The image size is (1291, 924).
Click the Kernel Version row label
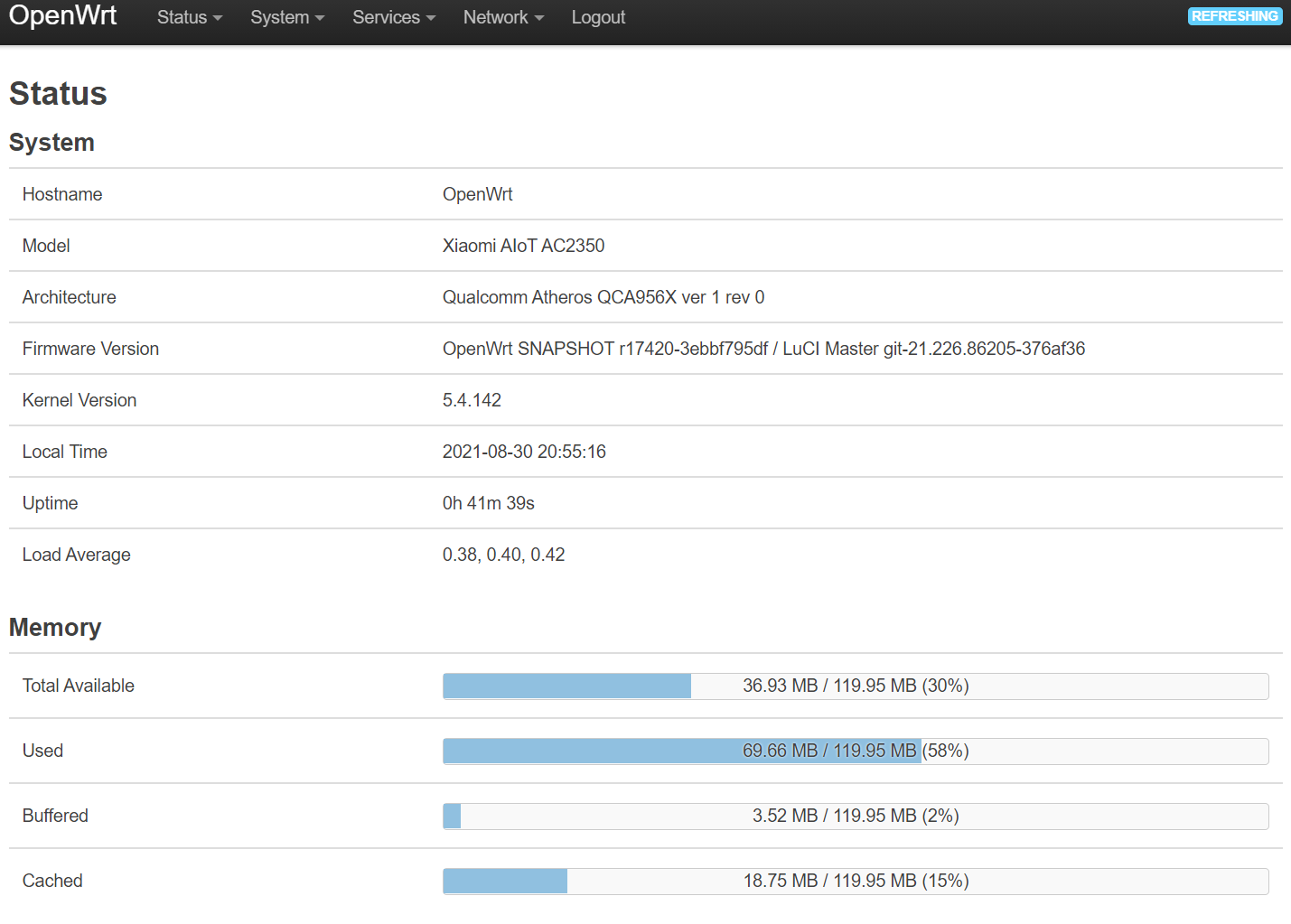(80, 400)
